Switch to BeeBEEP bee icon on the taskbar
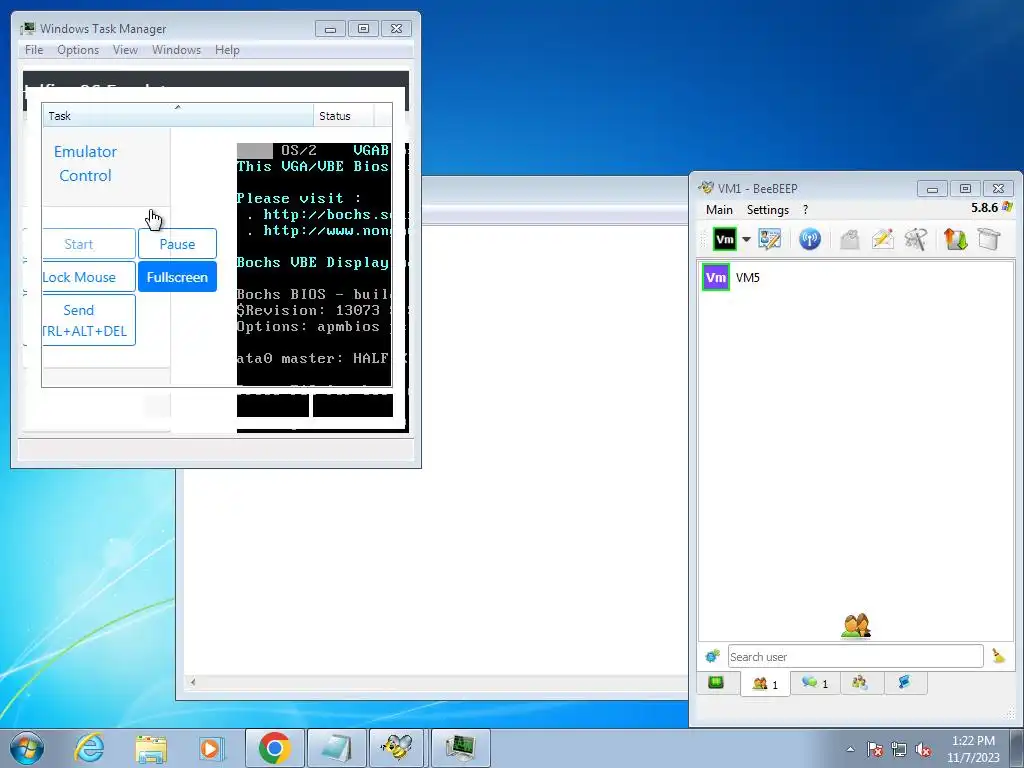This screenshot has width=1024, height=768. tap(397, 748)
